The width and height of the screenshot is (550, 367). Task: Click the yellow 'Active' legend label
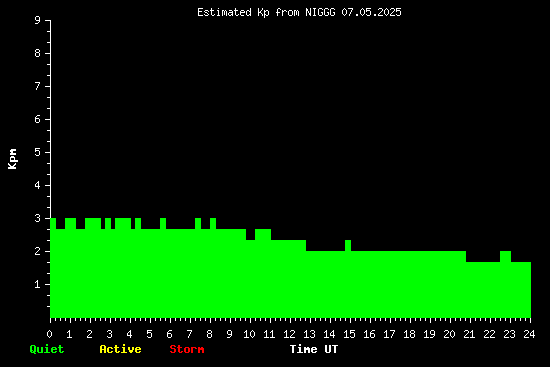tap(120, 349)
